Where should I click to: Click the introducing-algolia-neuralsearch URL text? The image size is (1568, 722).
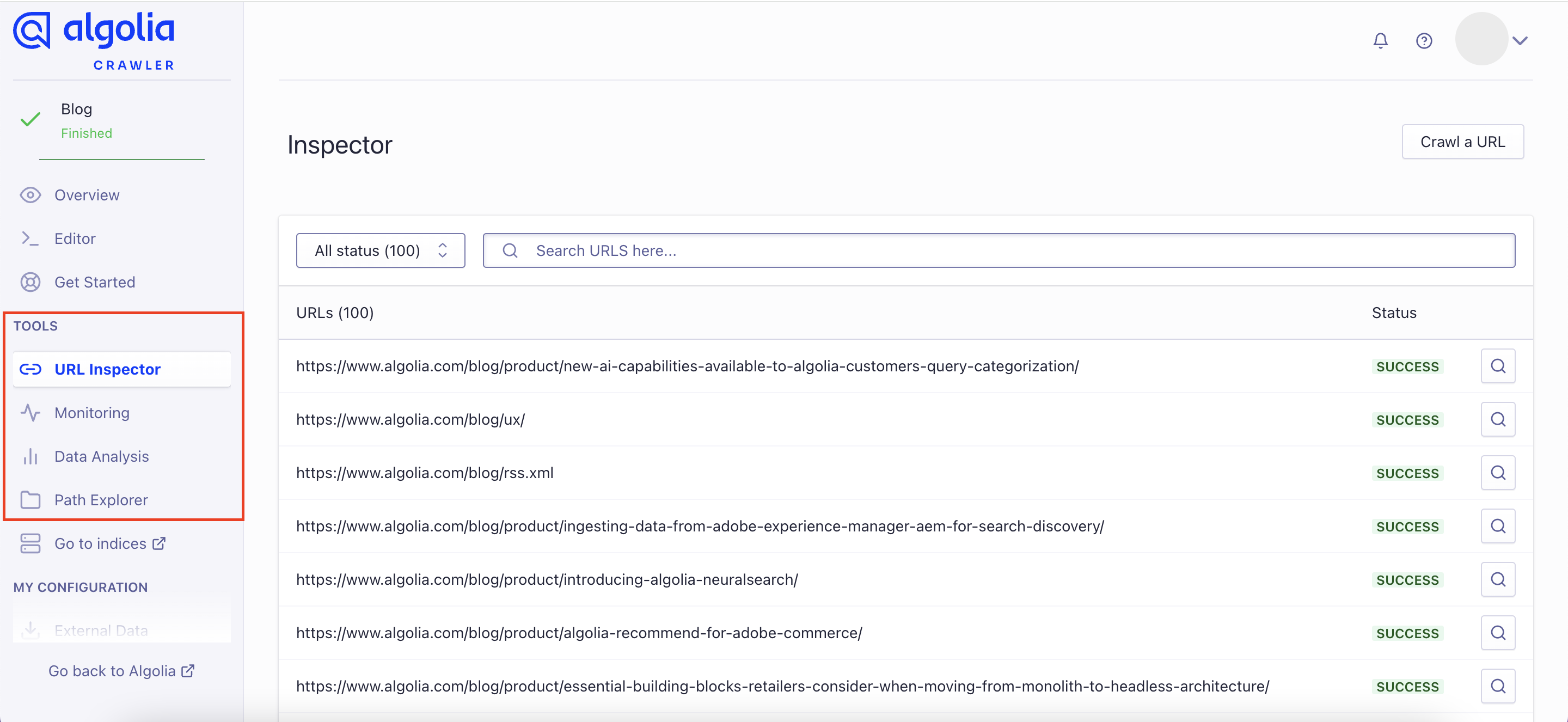point(547,579)
